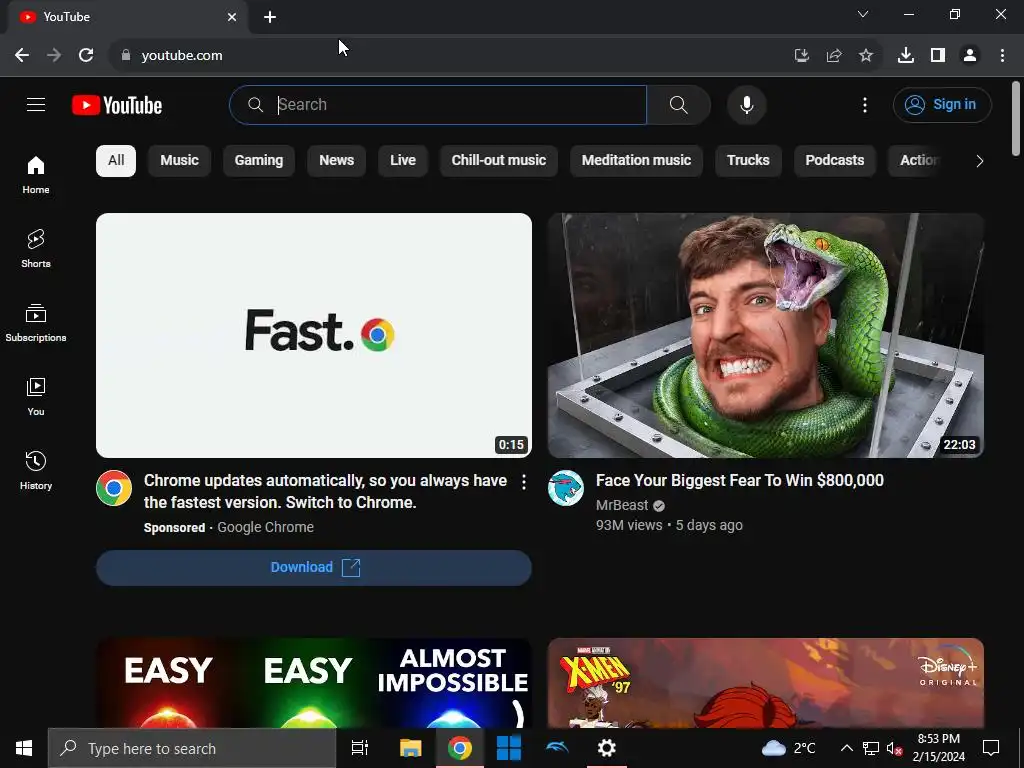
Task: Open the You section in sidebar
Action: tap(36, 396)
